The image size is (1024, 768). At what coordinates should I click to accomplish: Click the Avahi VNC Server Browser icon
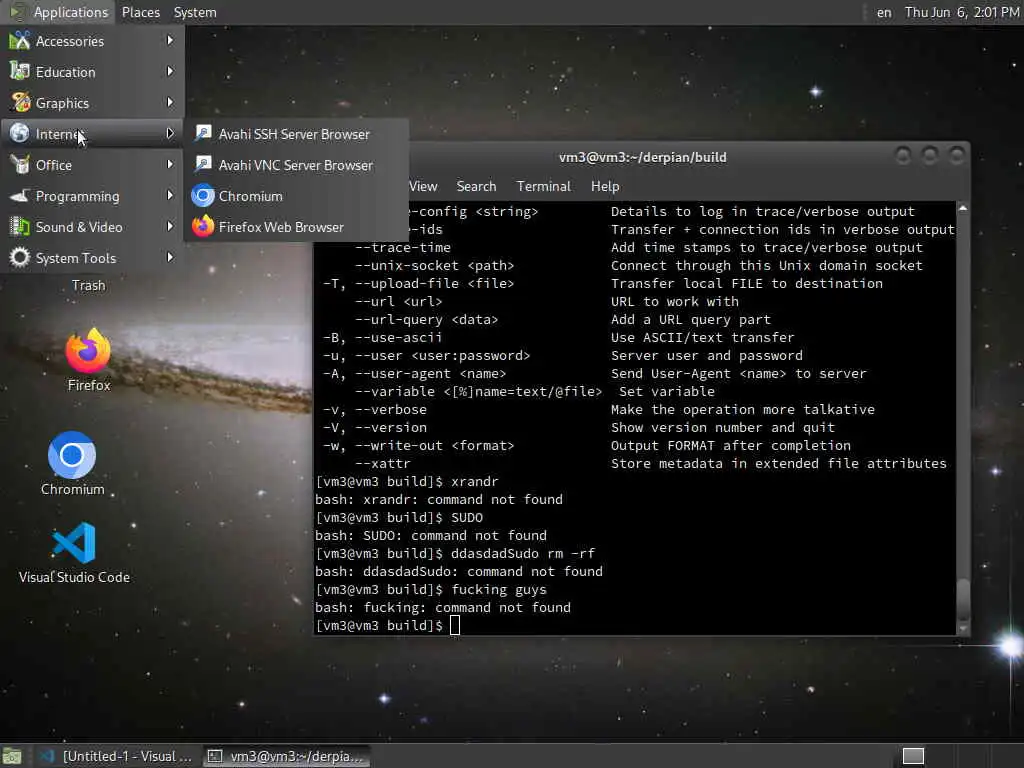tap(203, 165)
